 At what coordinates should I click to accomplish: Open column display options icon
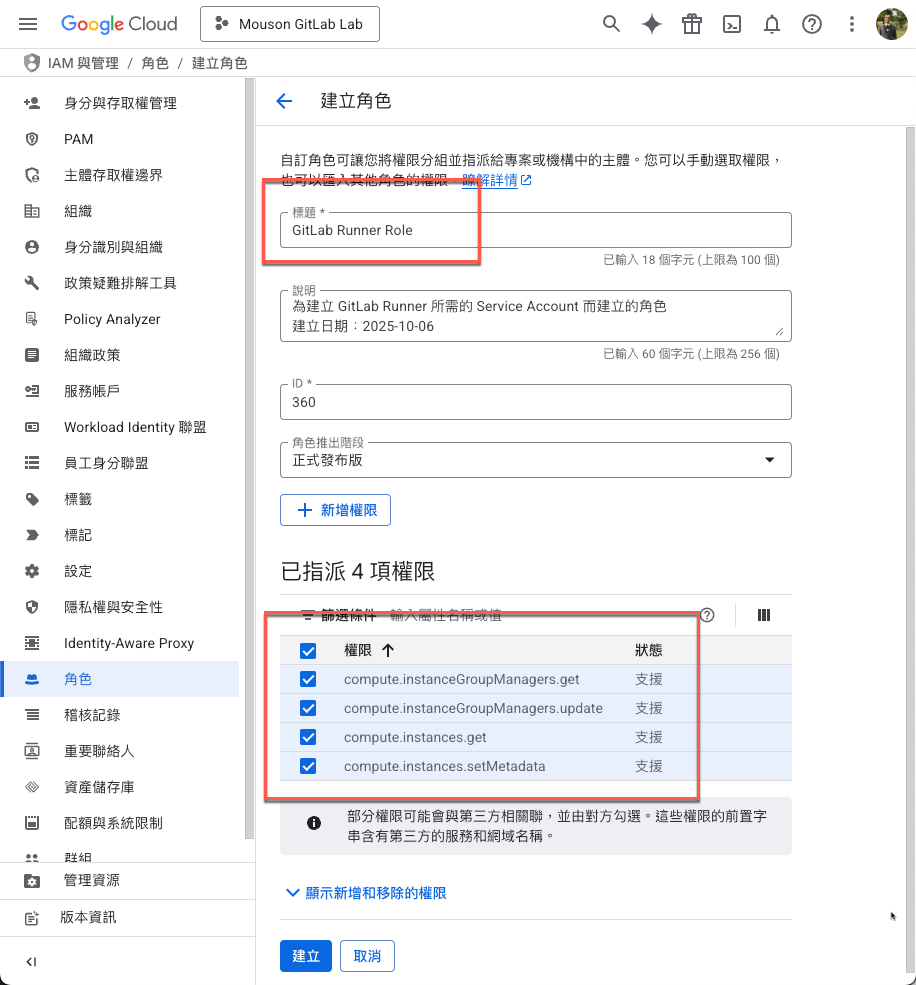click(764, 615)
